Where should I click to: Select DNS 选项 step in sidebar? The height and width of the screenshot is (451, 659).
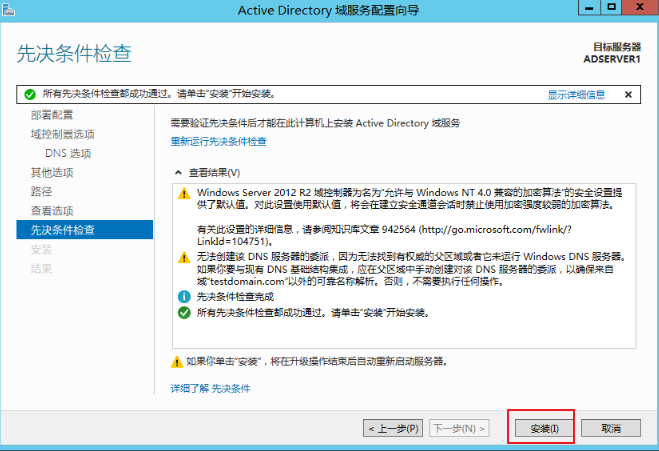68,153
